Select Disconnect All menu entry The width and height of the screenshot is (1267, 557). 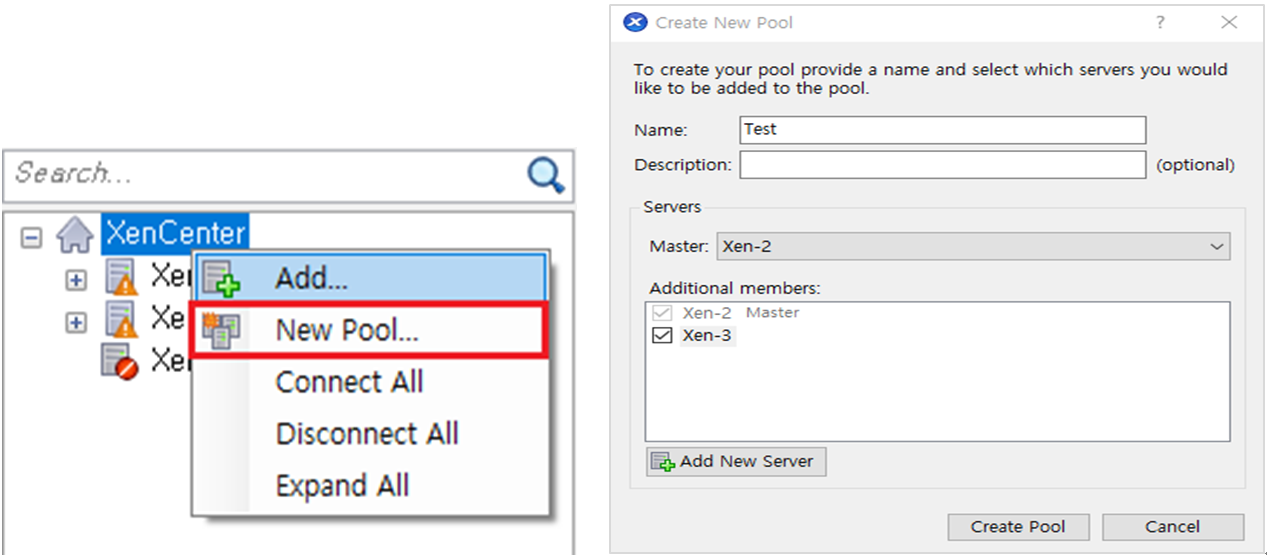370,434
